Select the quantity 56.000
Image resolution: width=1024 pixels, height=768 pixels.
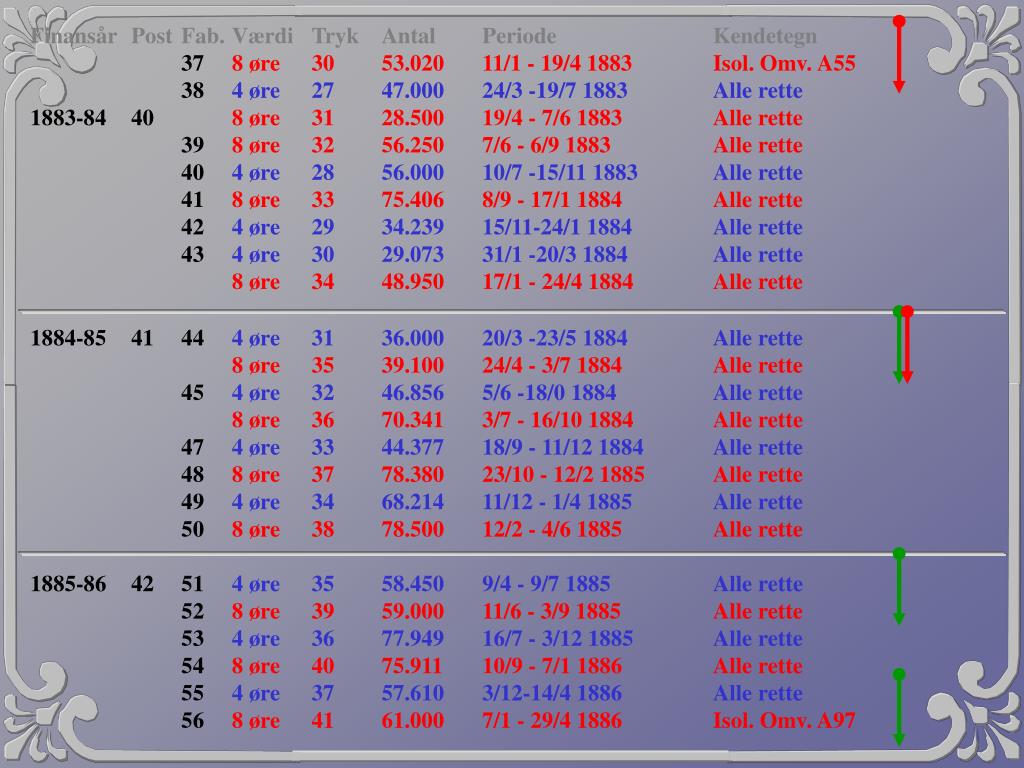coord(413,173)
